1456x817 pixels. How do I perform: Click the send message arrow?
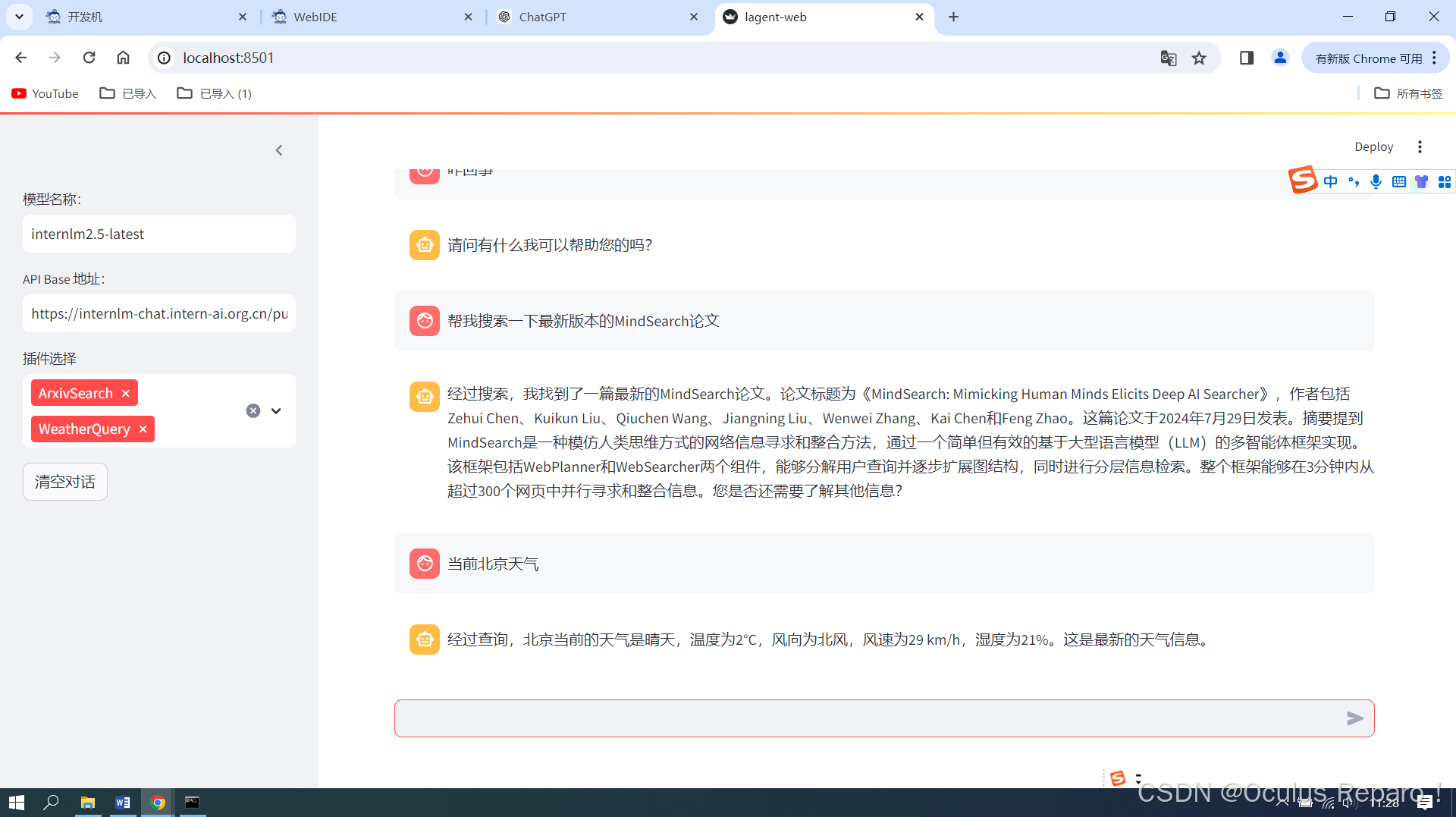(1357, 718)
